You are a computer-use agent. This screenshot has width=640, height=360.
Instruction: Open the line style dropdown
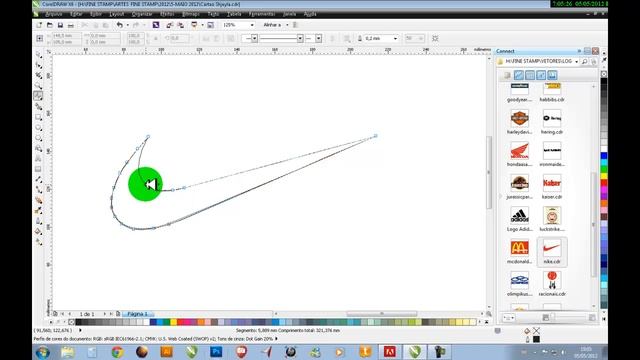coord(300,38)
